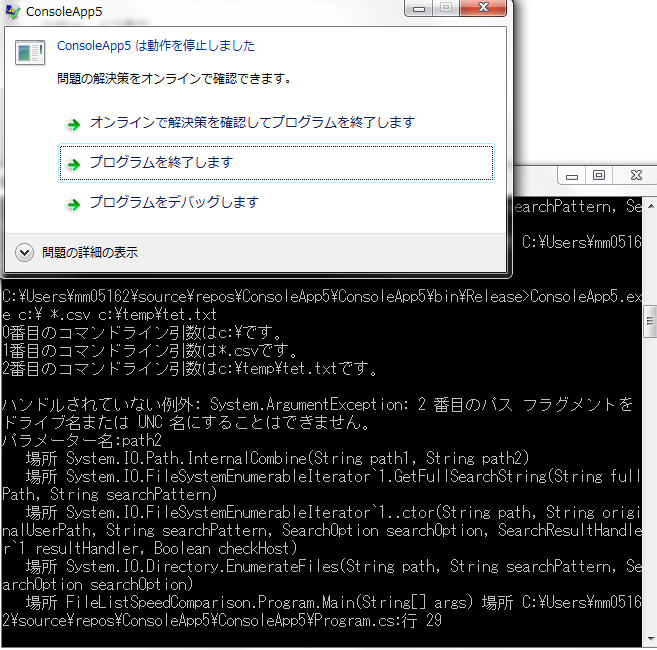Choose プログラムをデバッグします to debug the program
The width and height of the screenshot is (657, 650).
pyautogui.click(x=173, y=203)
